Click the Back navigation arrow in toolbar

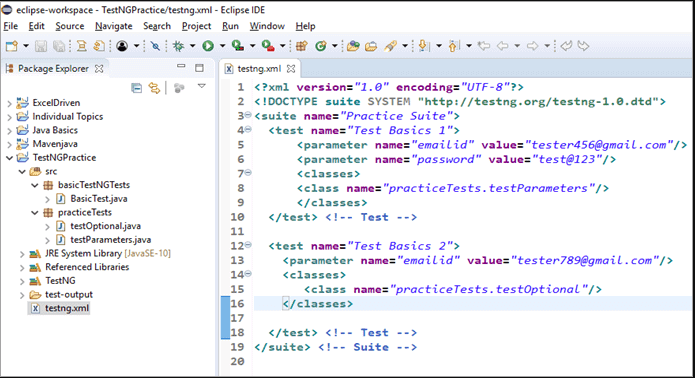502,46
